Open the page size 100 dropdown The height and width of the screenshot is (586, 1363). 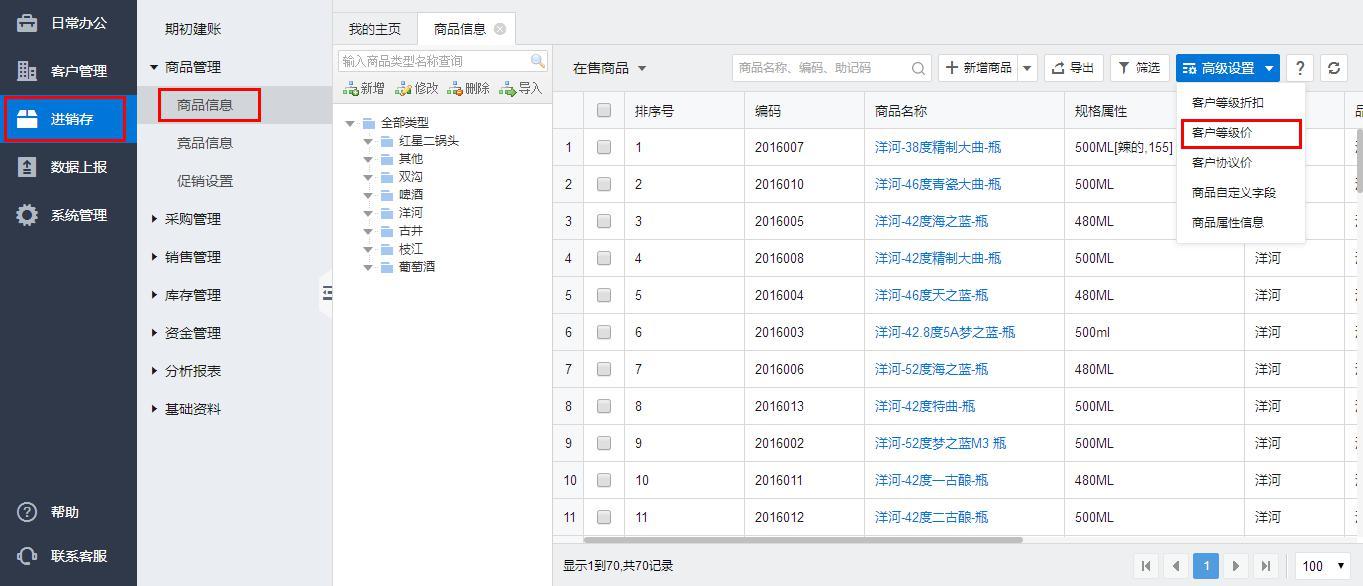[x=1322, y=566]
